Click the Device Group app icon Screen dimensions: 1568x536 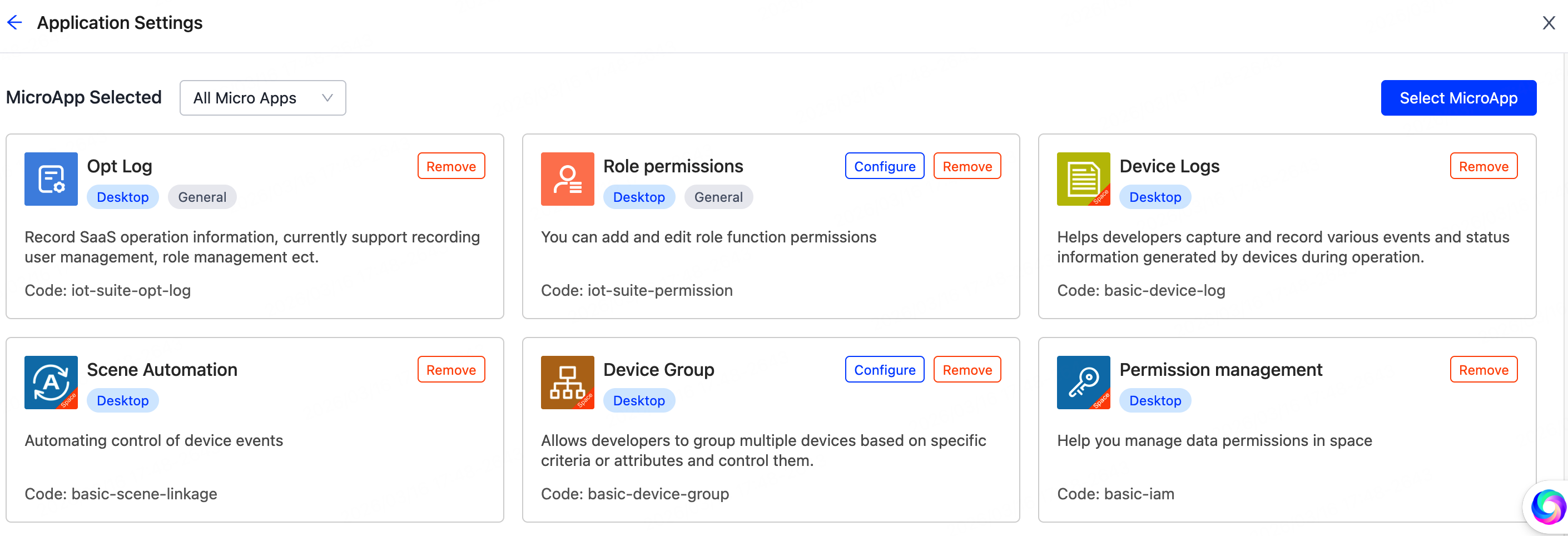(567, 382)
